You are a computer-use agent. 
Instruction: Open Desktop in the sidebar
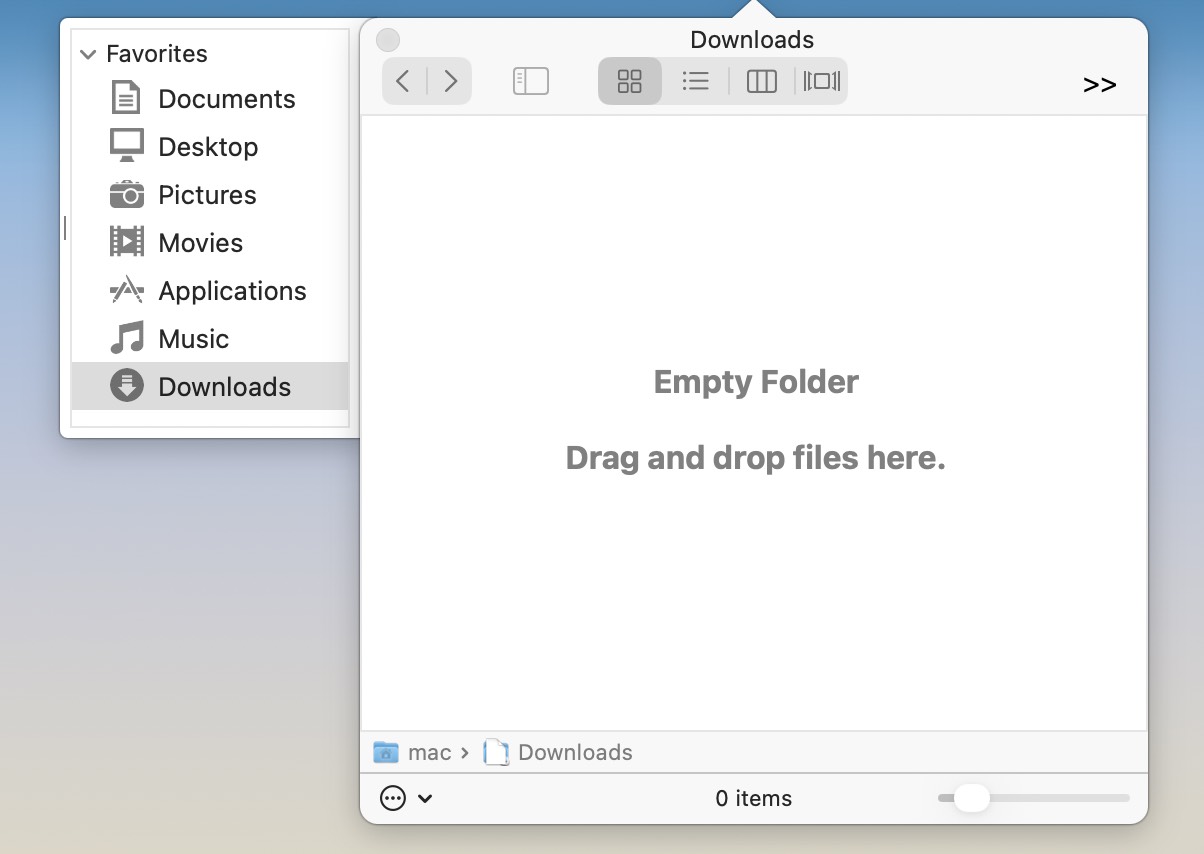tap(208, 147)
